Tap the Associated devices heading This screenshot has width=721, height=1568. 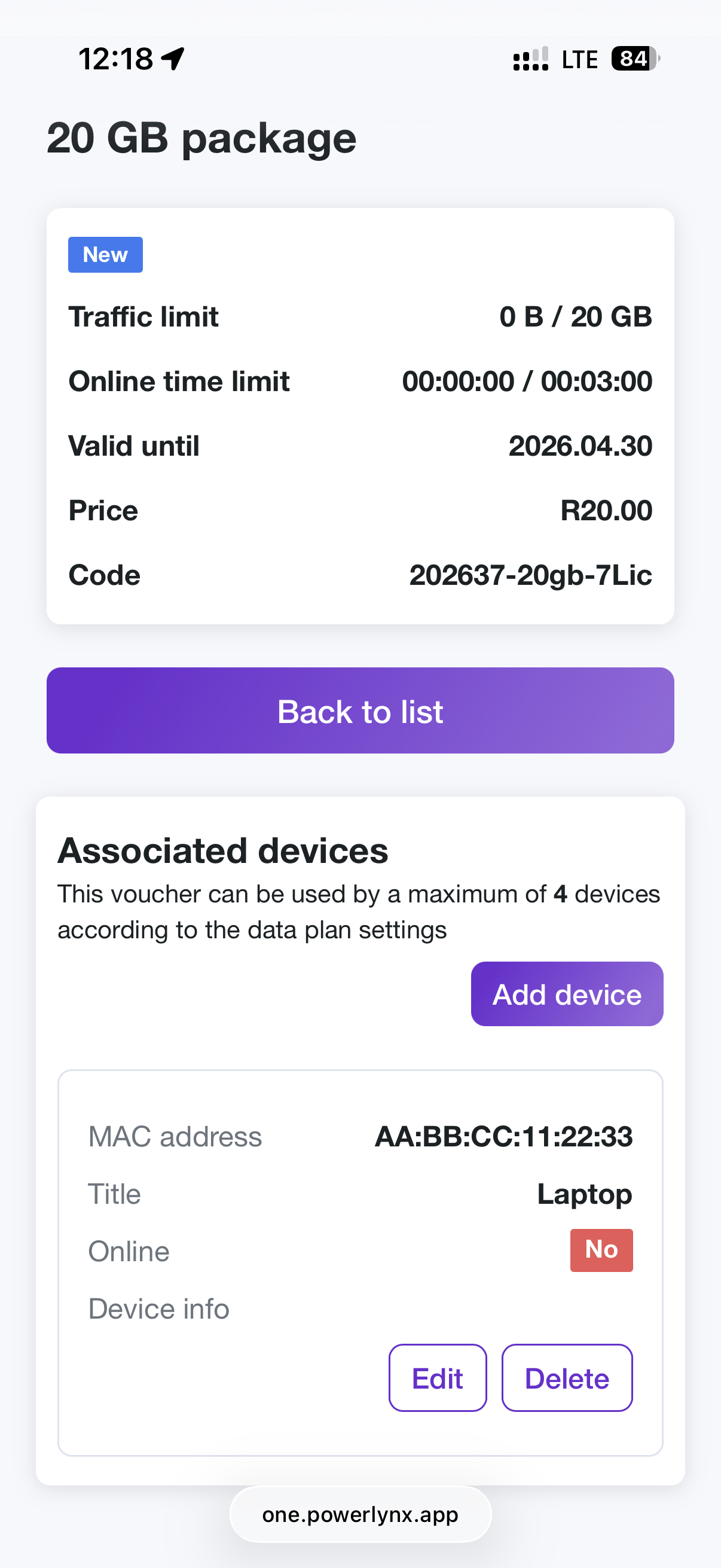222,850
